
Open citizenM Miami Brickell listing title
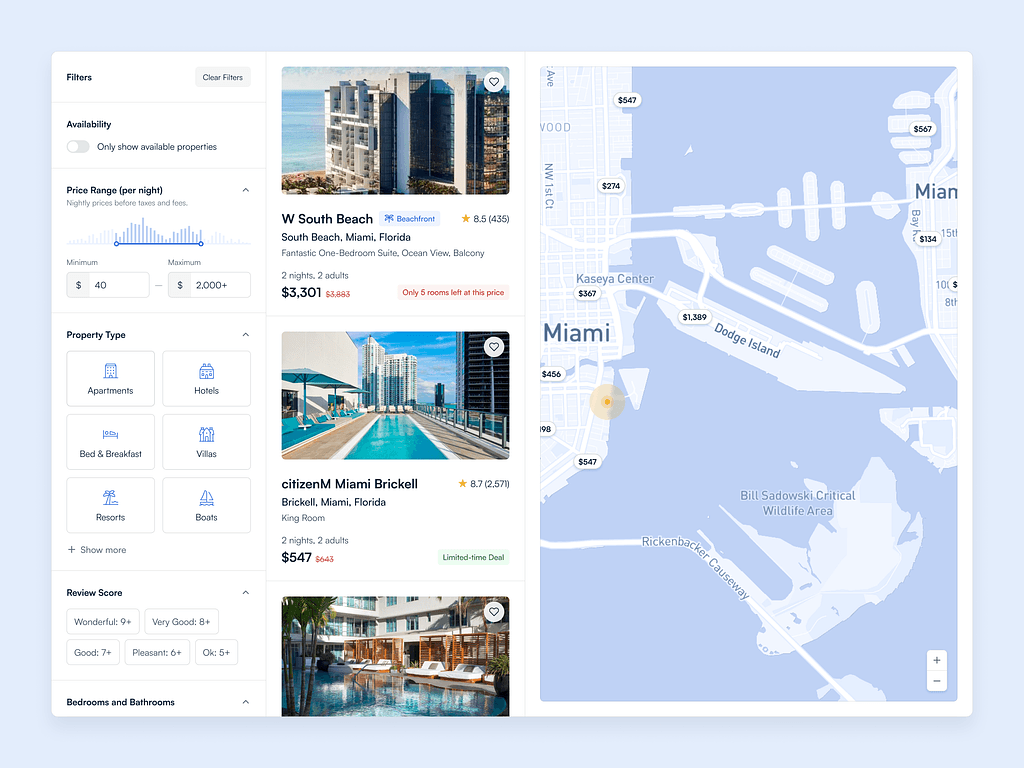pyautogui.click(x=349, y=484)
